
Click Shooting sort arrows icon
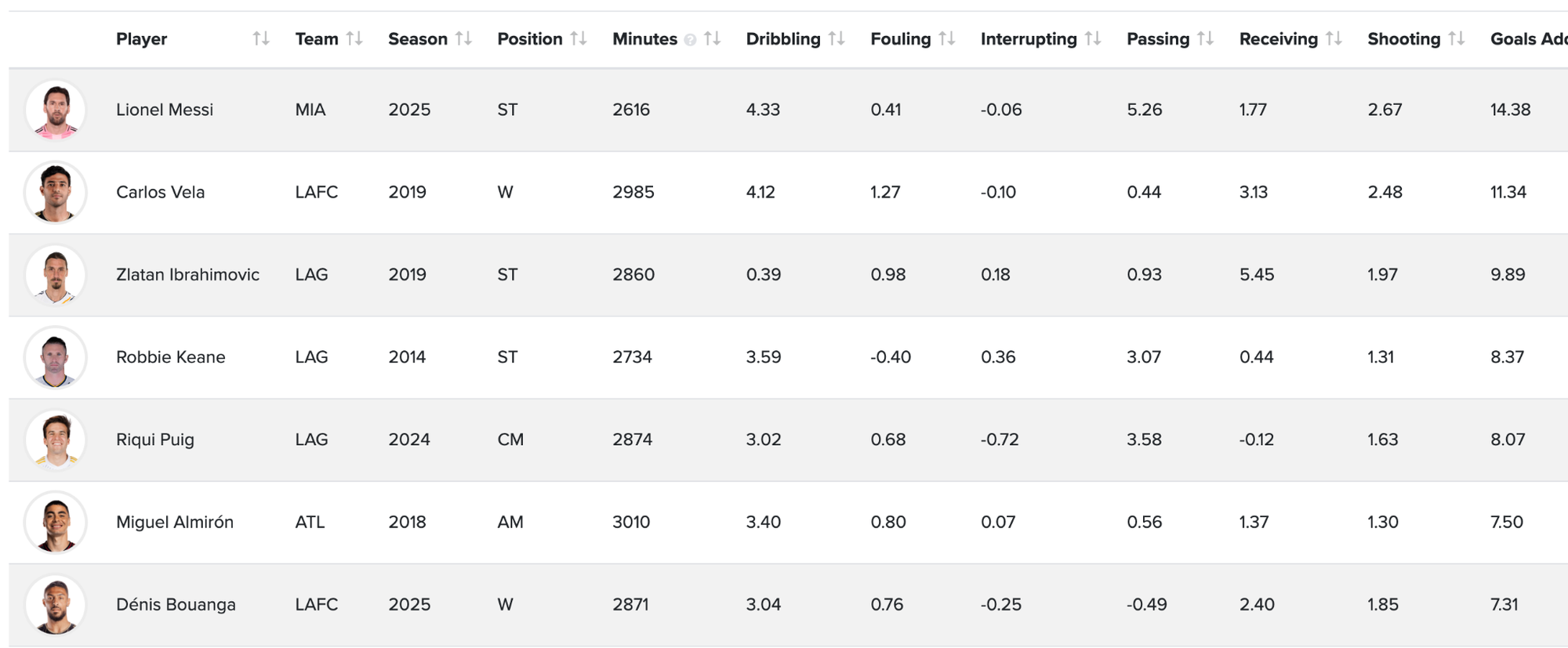click(x=1457, y=38)
